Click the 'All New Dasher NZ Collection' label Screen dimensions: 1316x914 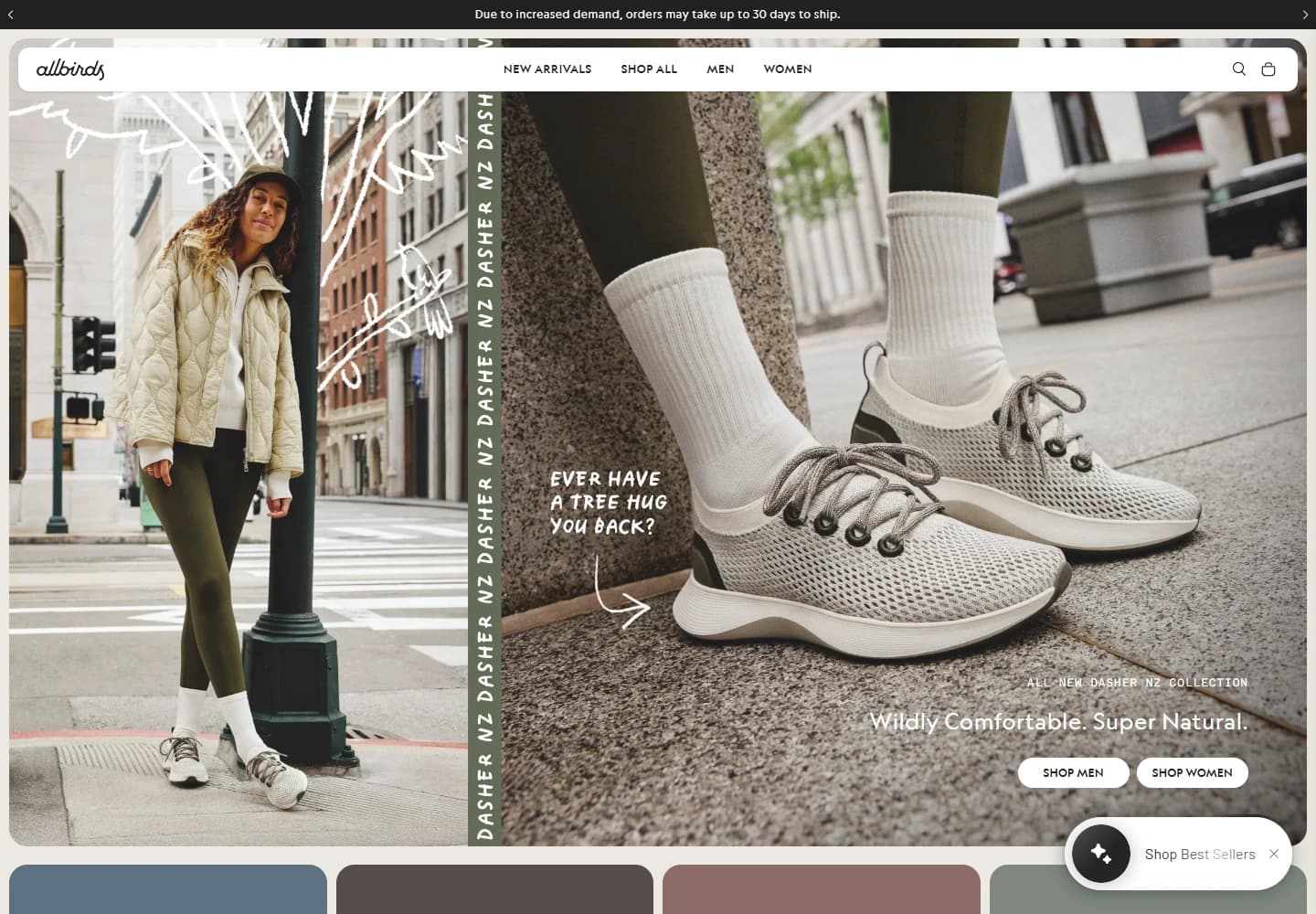coord(1137,683)
